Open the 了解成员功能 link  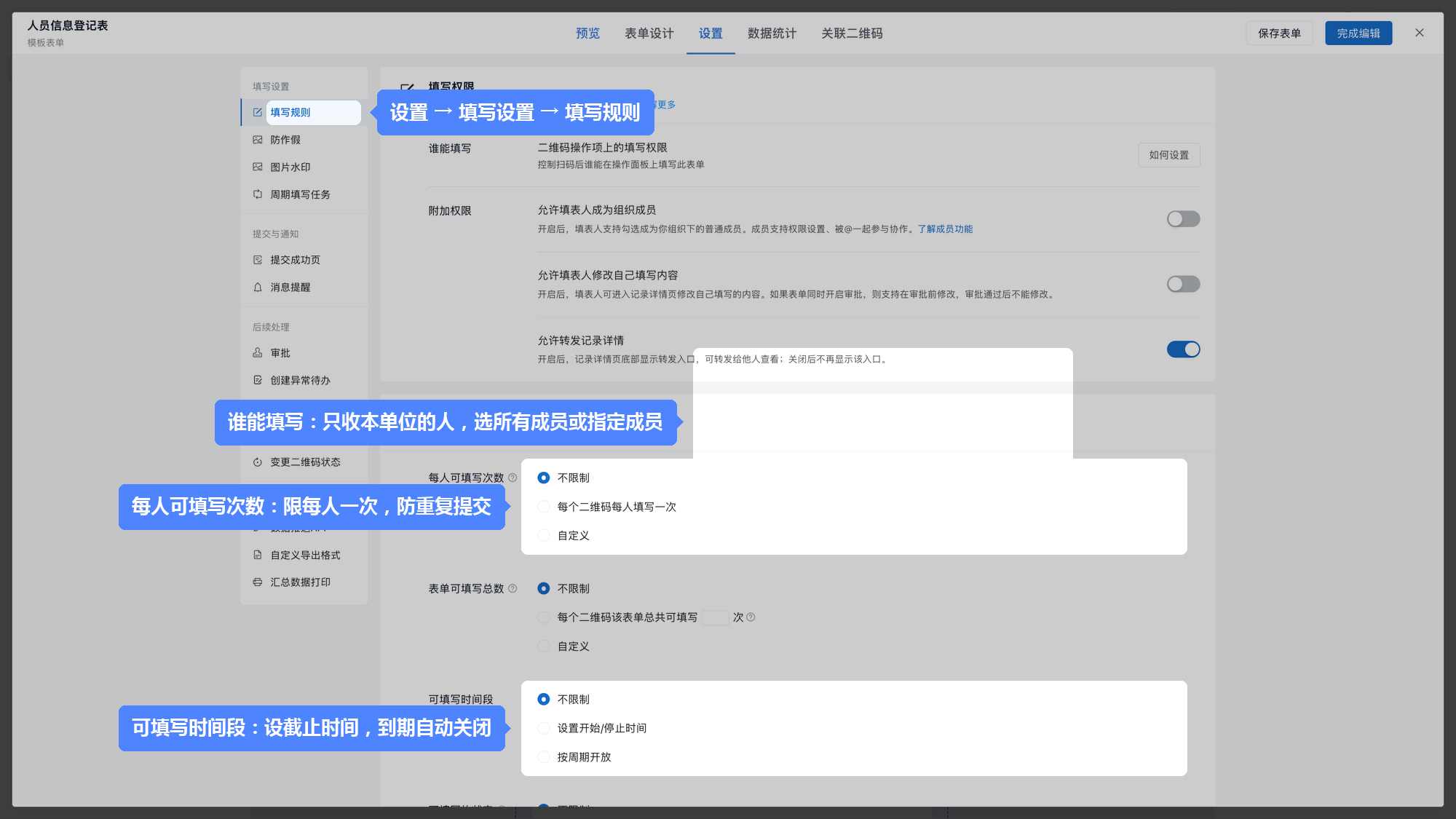click(945, 229)
